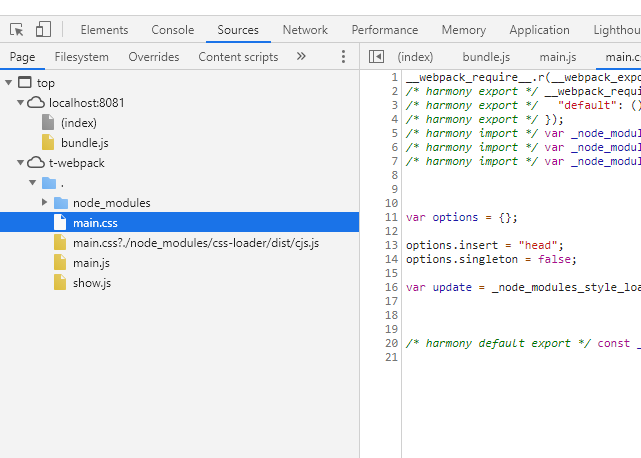Viewport: 641px width, 458px height.
Task: Open the Overrides navigator tab
Action: pyautogui.click(x=154, y=57)
